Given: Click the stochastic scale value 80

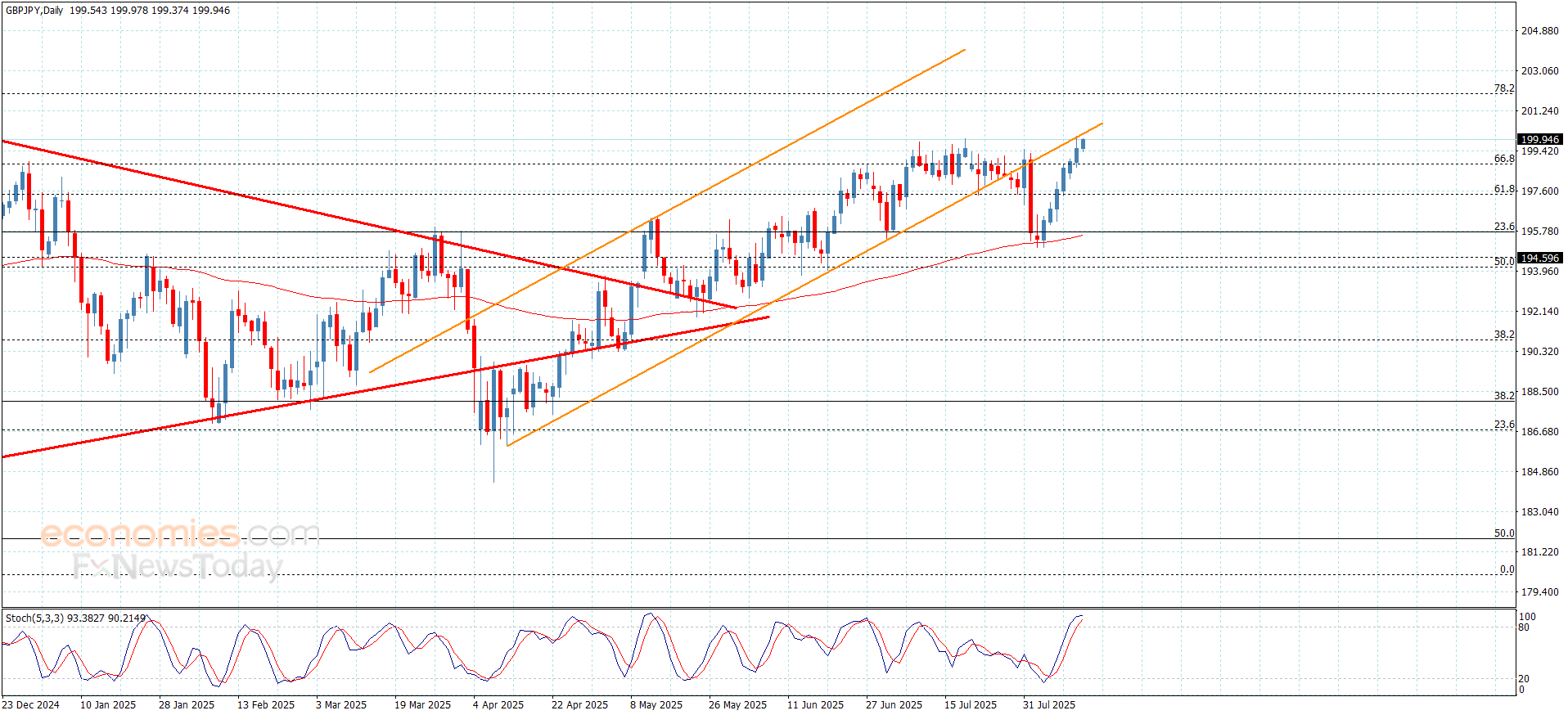Looking at the screenshot, I should click(1524, 627).
